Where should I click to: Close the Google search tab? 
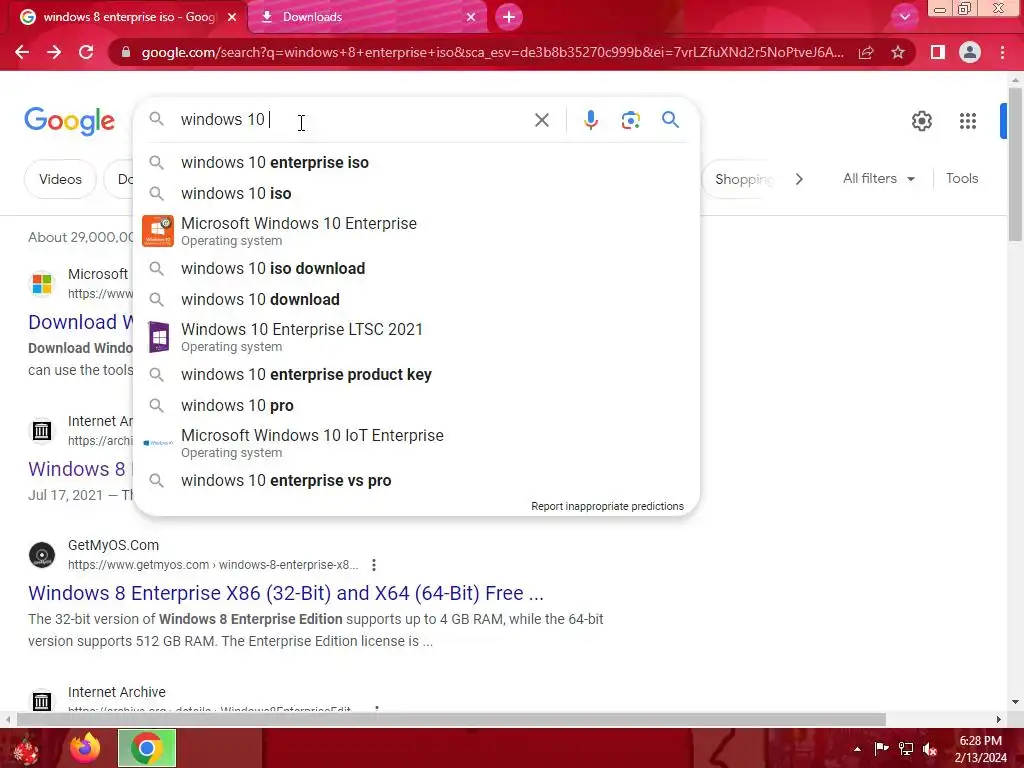point(232,17)
